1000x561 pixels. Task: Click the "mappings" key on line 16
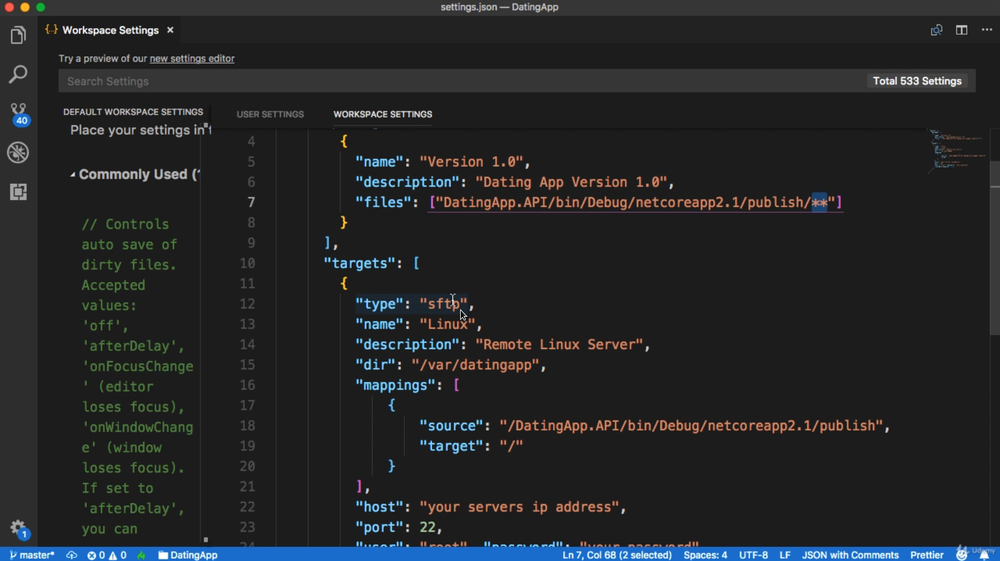click(395, 385)
